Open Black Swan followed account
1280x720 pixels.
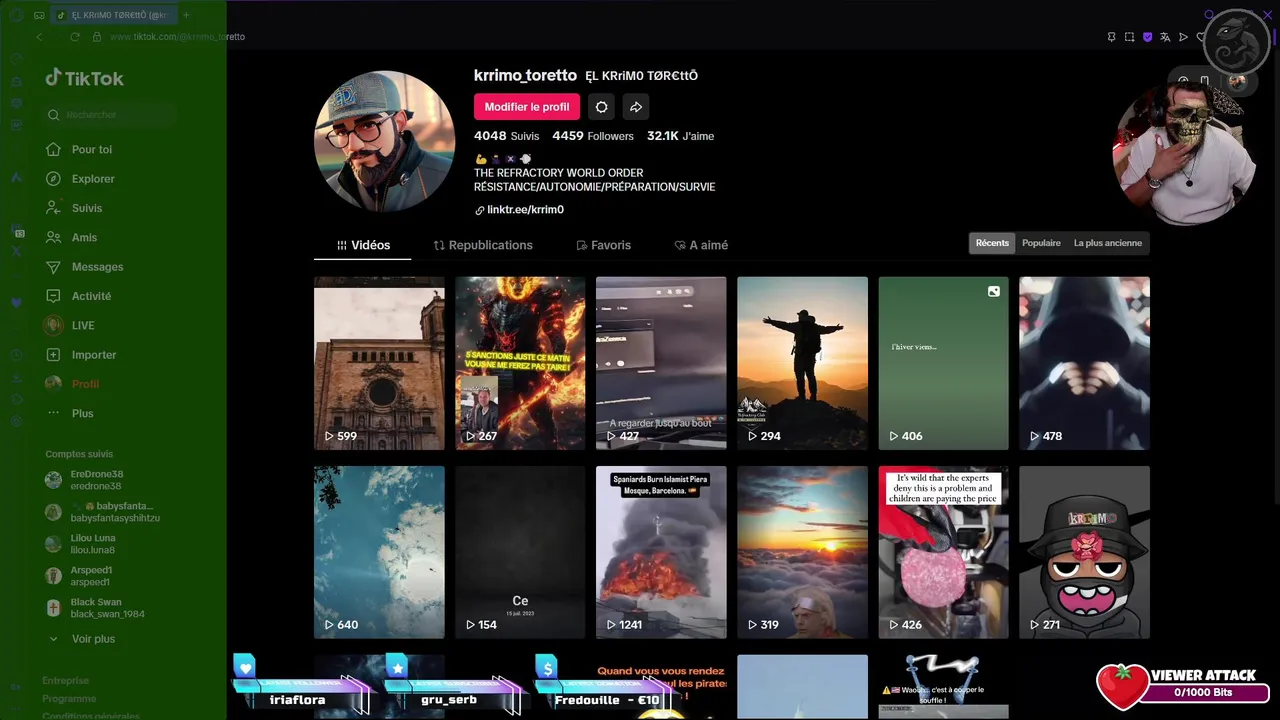(95, 608)
